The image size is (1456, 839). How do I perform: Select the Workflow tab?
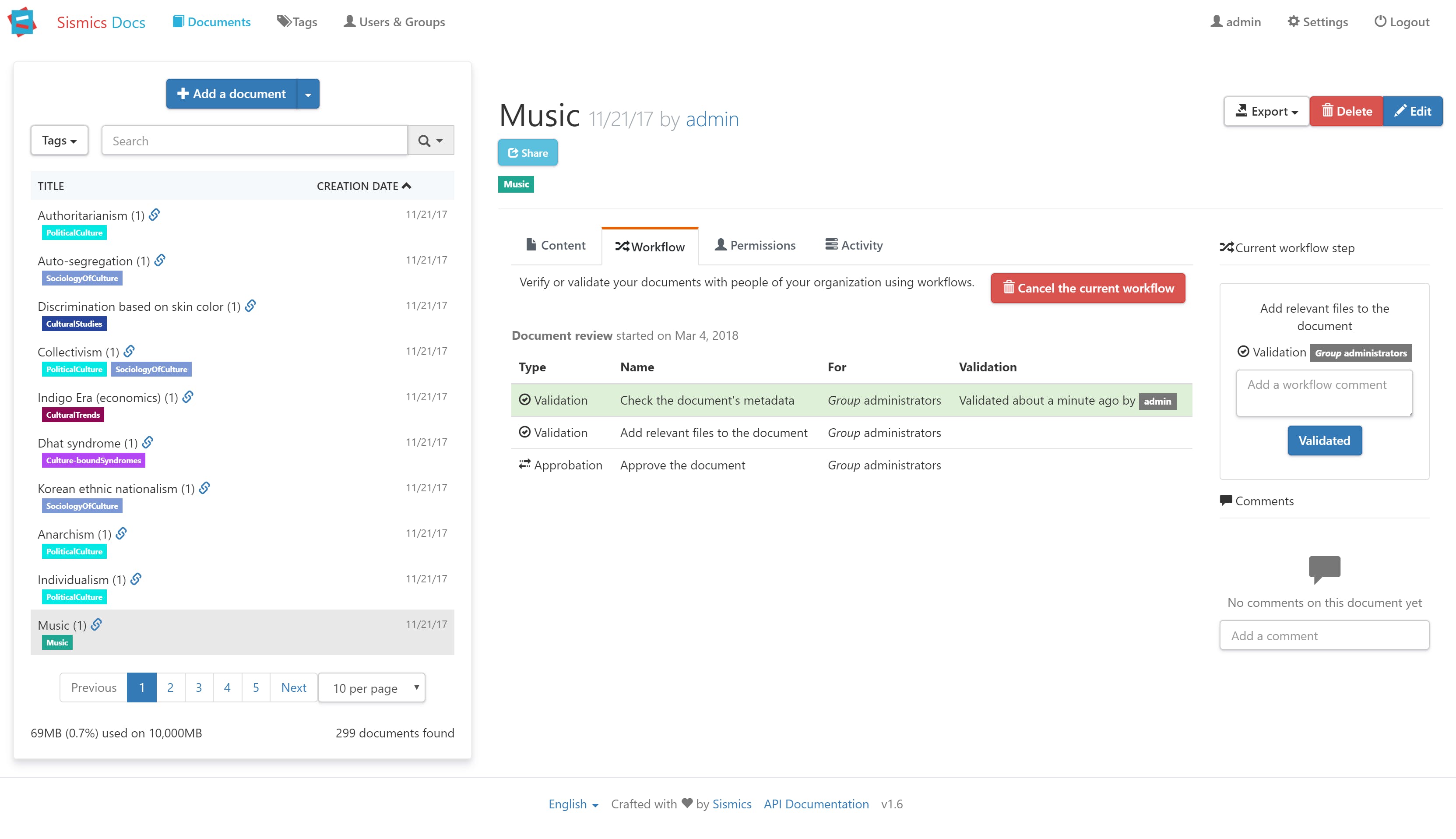[650, 247]
